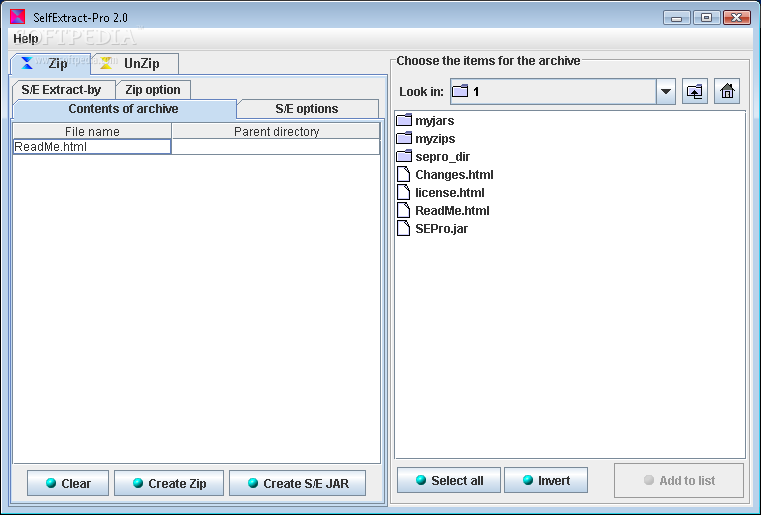Click the Invert selection button
Image resolution: width=761 pixels, height=515 pixels.
click(546, 480)
